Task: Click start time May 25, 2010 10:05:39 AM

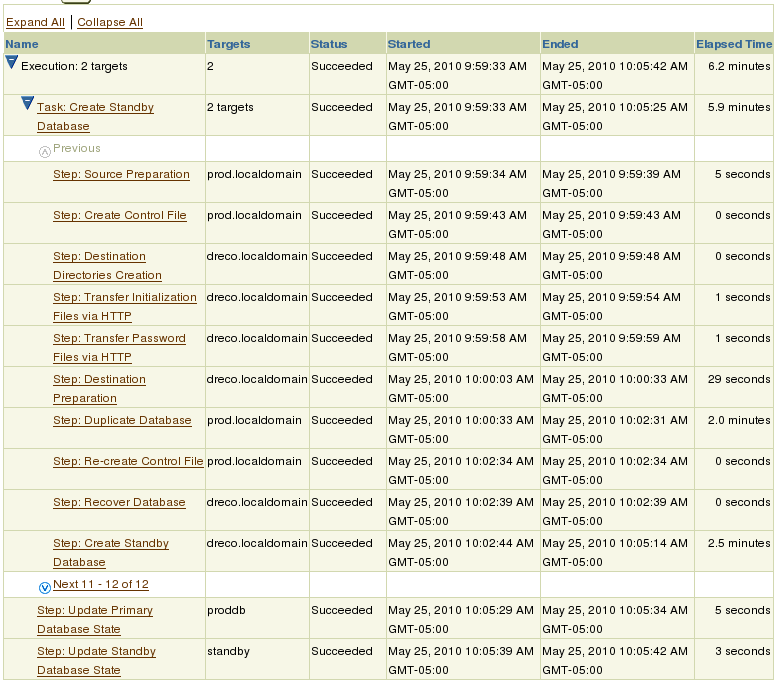Action: coord(461,661)
